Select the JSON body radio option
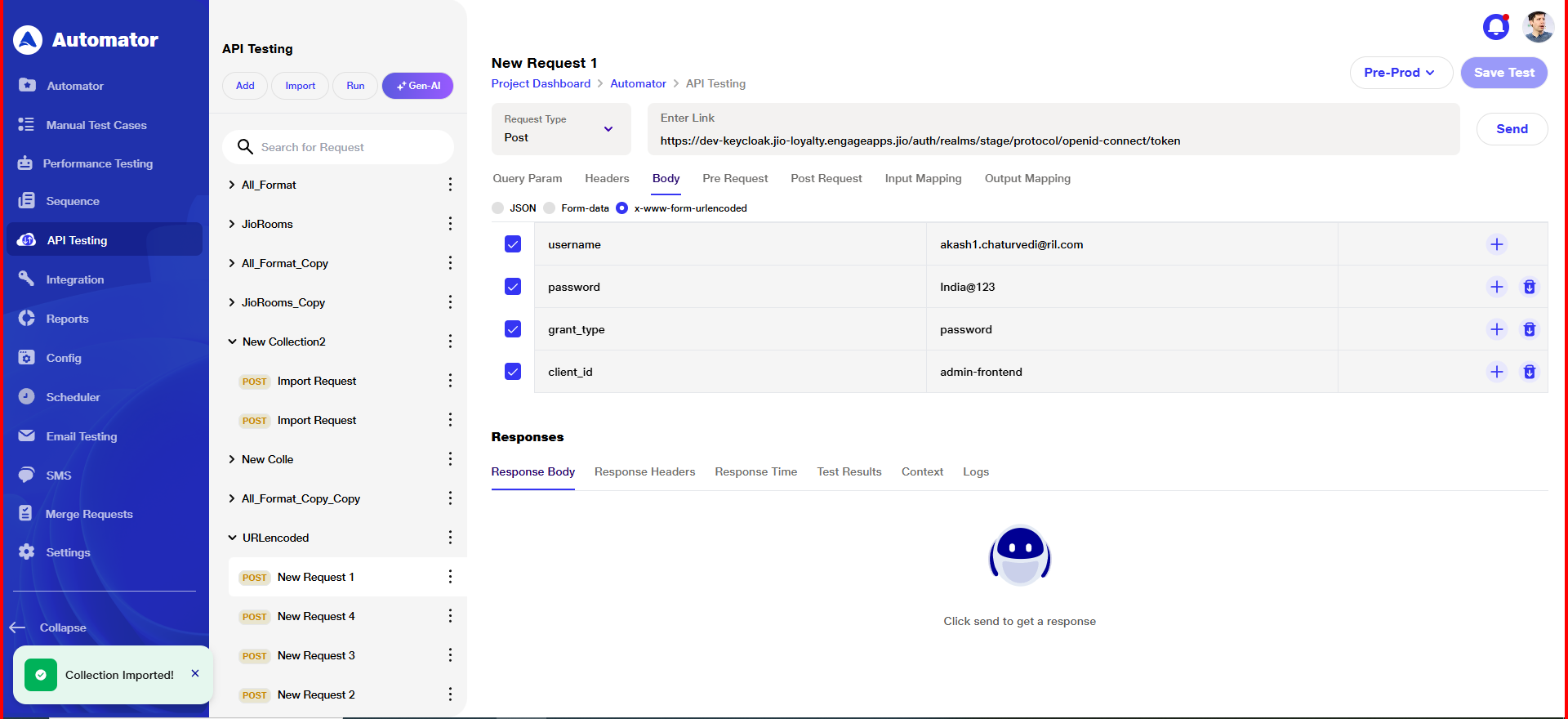Screen dimensions: 1568x719 point(498,208)
